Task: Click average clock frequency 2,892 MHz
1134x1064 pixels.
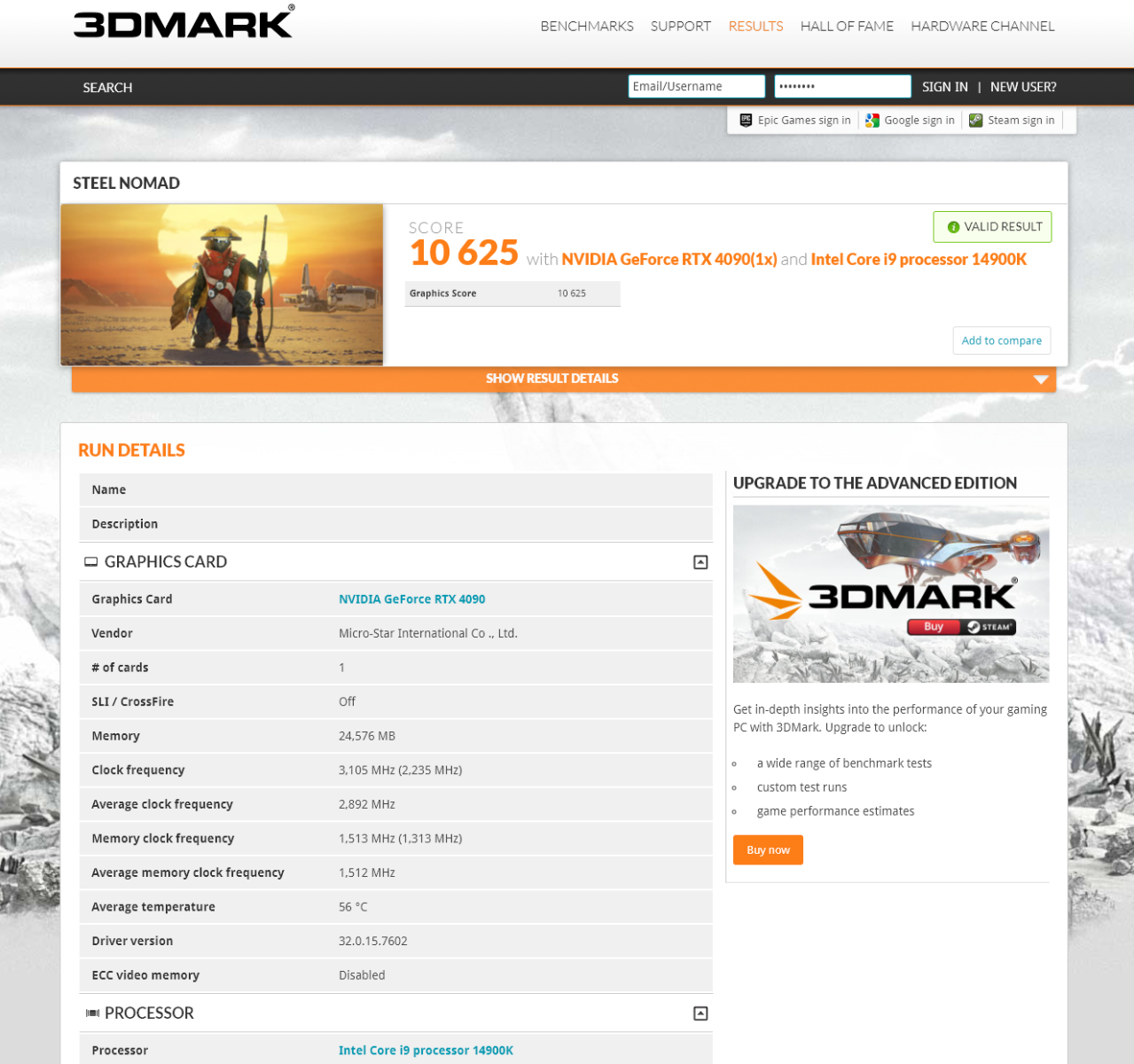Action: 367,804
